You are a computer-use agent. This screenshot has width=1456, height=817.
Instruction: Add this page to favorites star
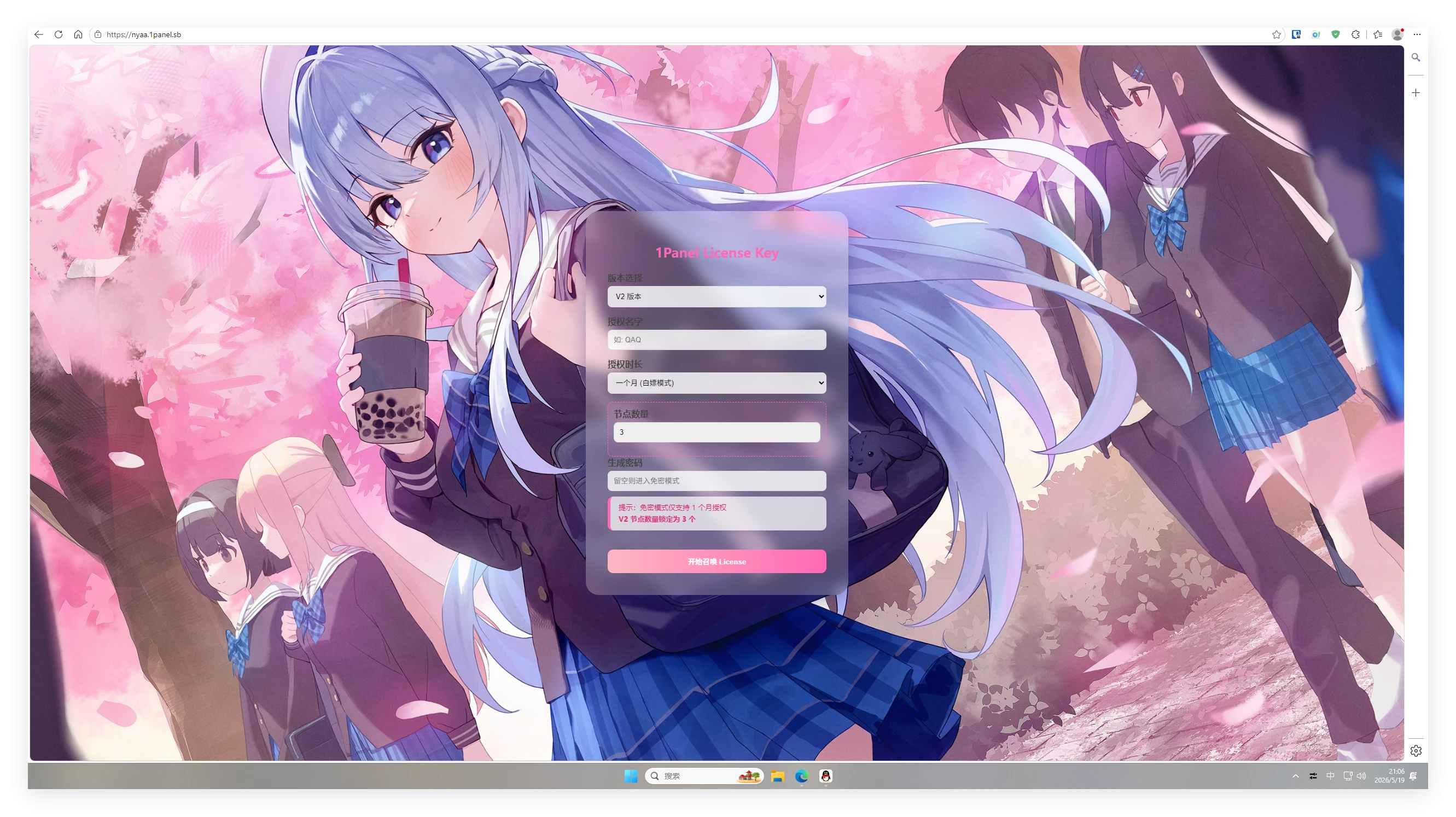click(x=1276, y=34)
